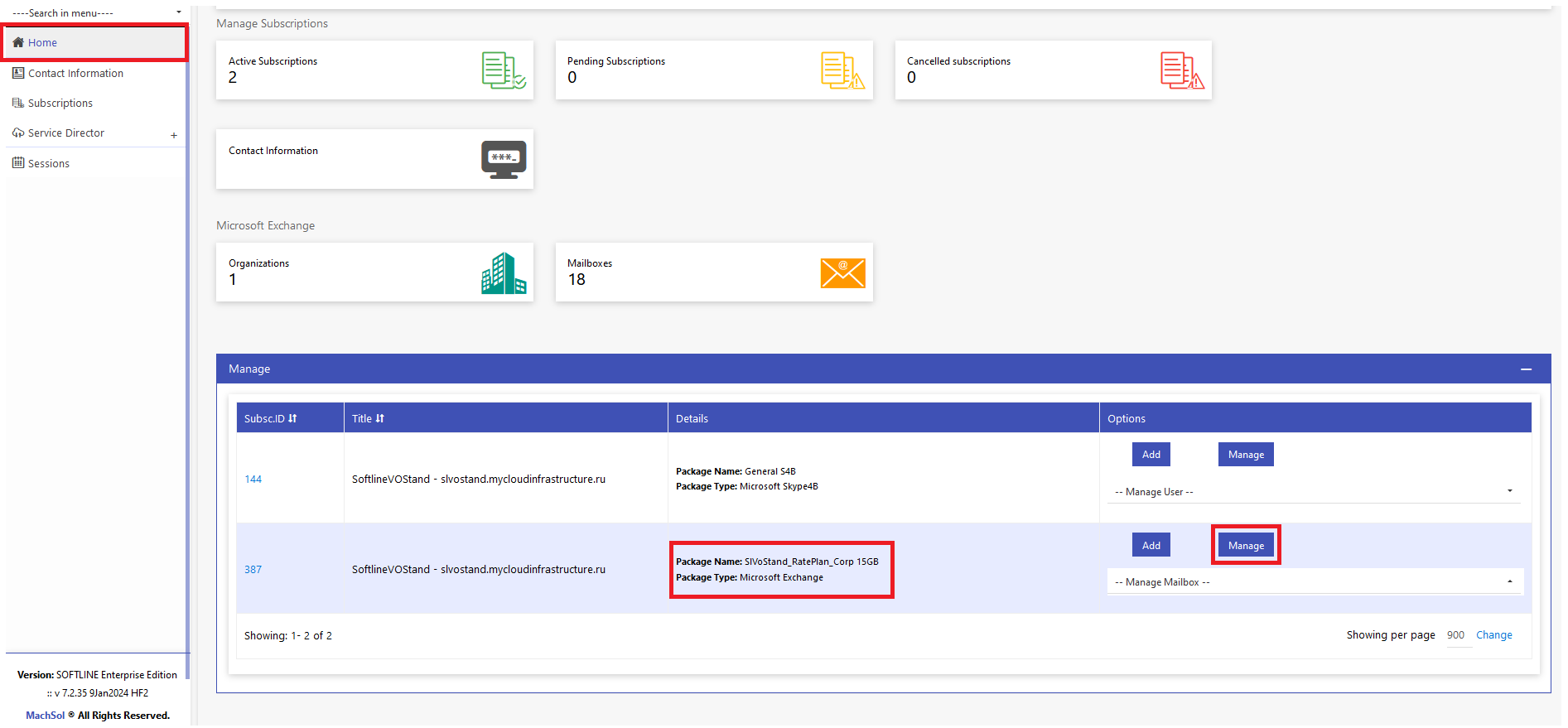Collapse the Manage panel with minus icon
Image resolution: width=1568 pixels, height=728 pixels.
[1526, 369]
